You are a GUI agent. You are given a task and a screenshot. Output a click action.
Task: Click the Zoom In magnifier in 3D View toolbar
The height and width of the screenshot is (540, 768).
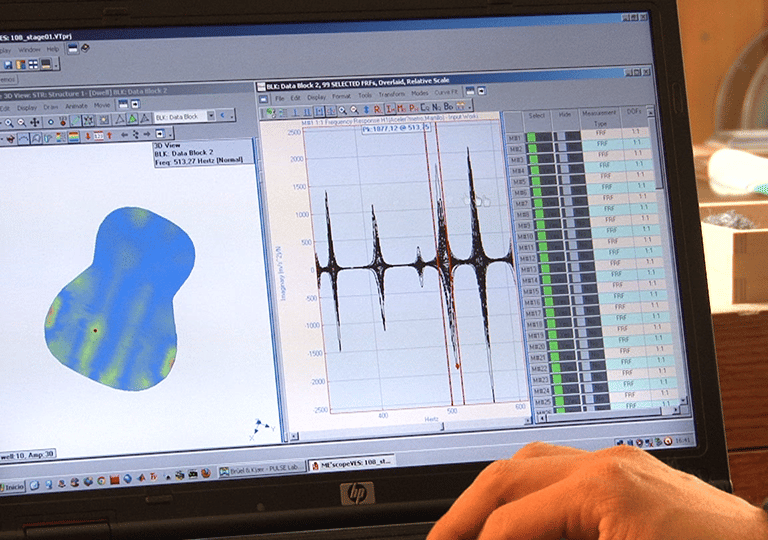(x=10, y=123)
